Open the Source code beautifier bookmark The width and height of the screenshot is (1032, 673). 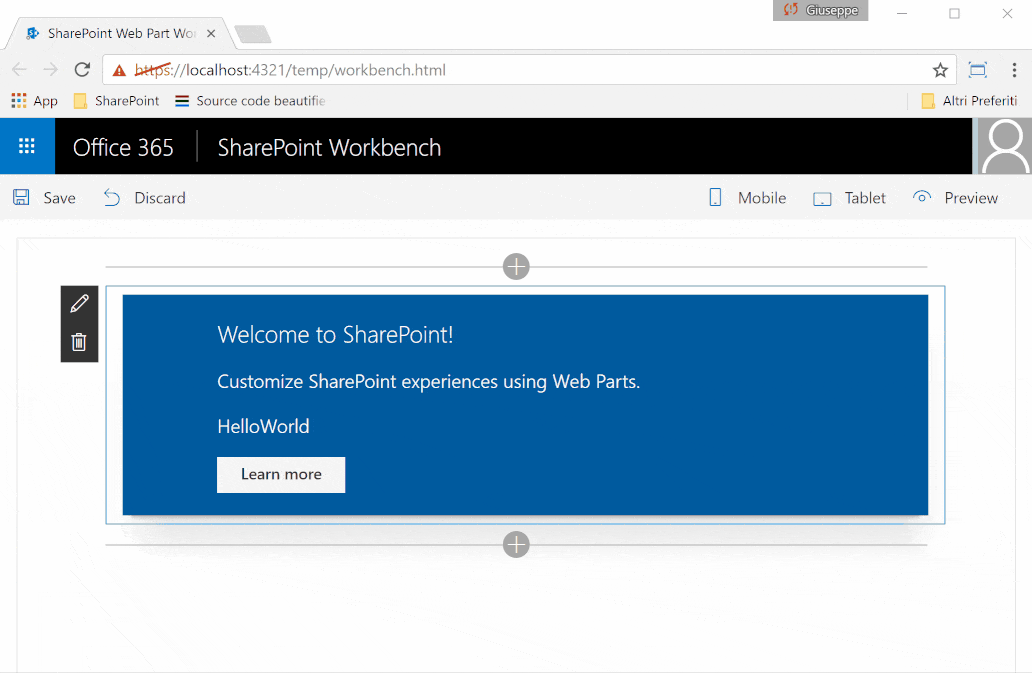(250, 101)
